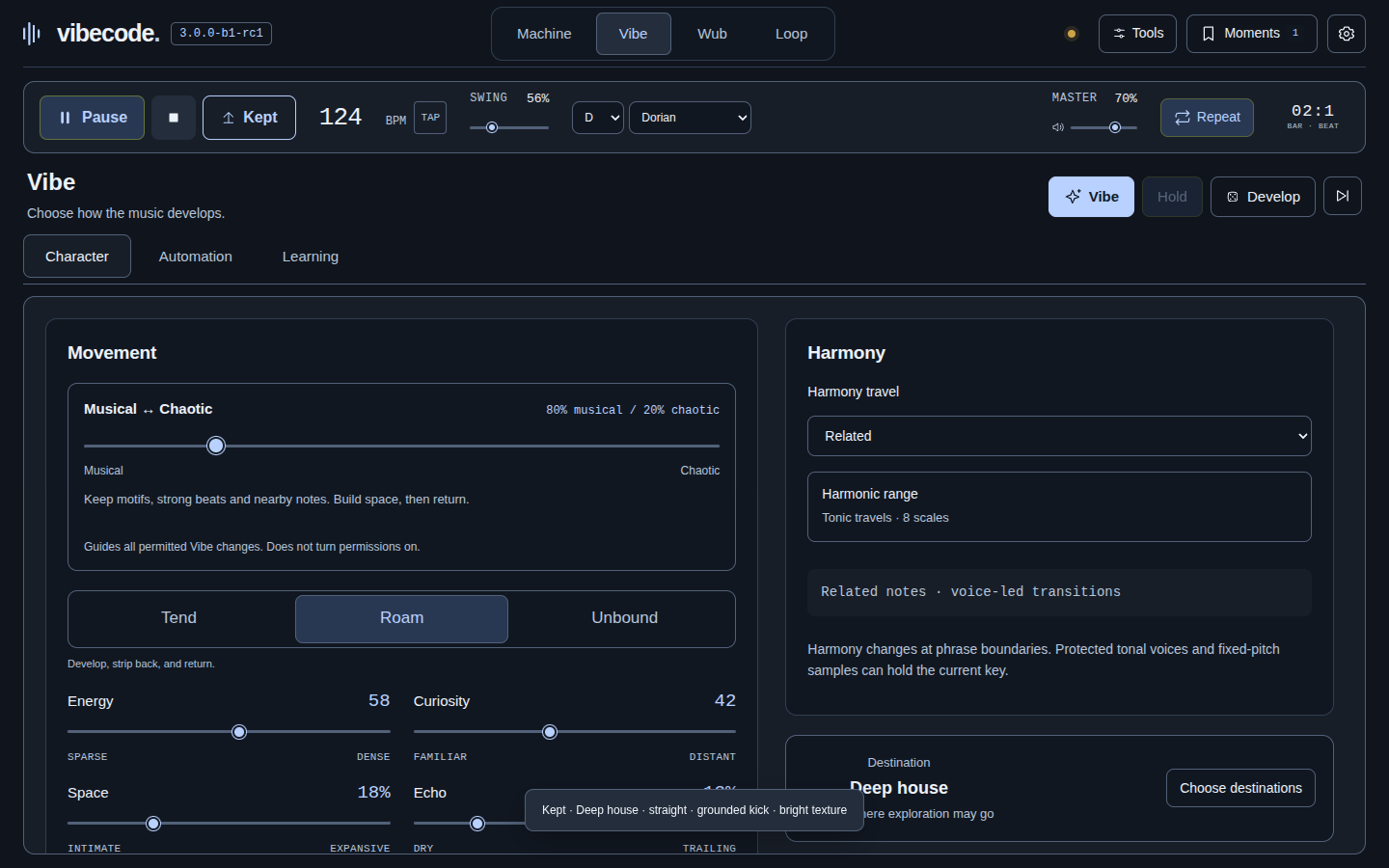This screenshot has height=868, width=1389.
Task: Click the Kept upload button
Action: (249, 118)
